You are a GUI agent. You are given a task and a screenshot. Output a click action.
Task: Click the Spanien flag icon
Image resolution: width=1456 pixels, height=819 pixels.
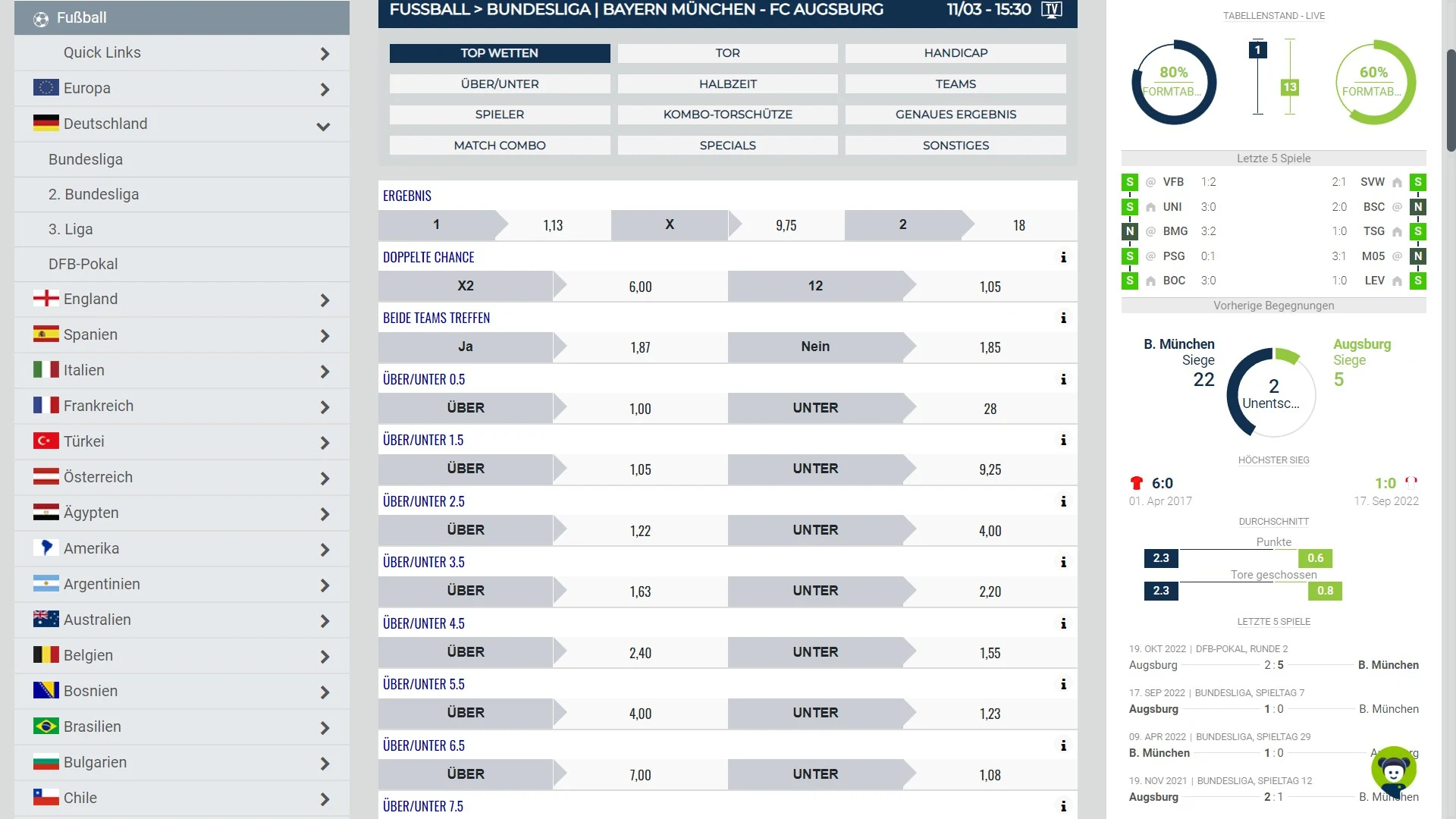coord(46,334)
